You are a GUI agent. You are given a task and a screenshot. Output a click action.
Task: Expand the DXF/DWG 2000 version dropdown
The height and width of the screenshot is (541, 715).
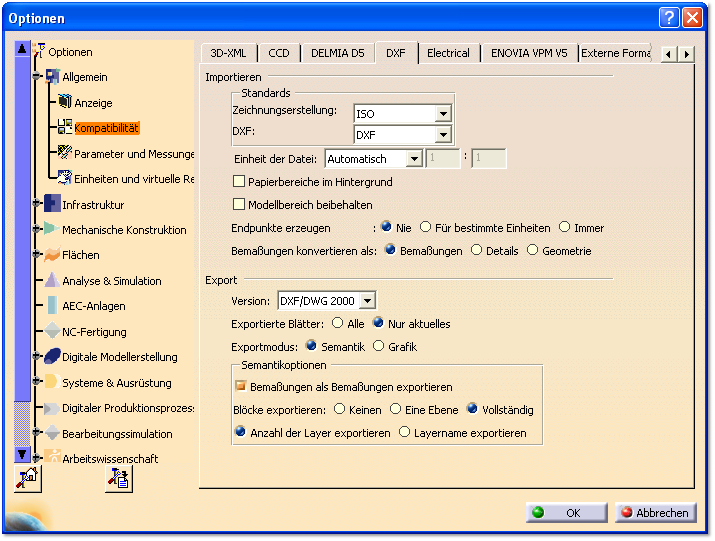pos(367,301)
